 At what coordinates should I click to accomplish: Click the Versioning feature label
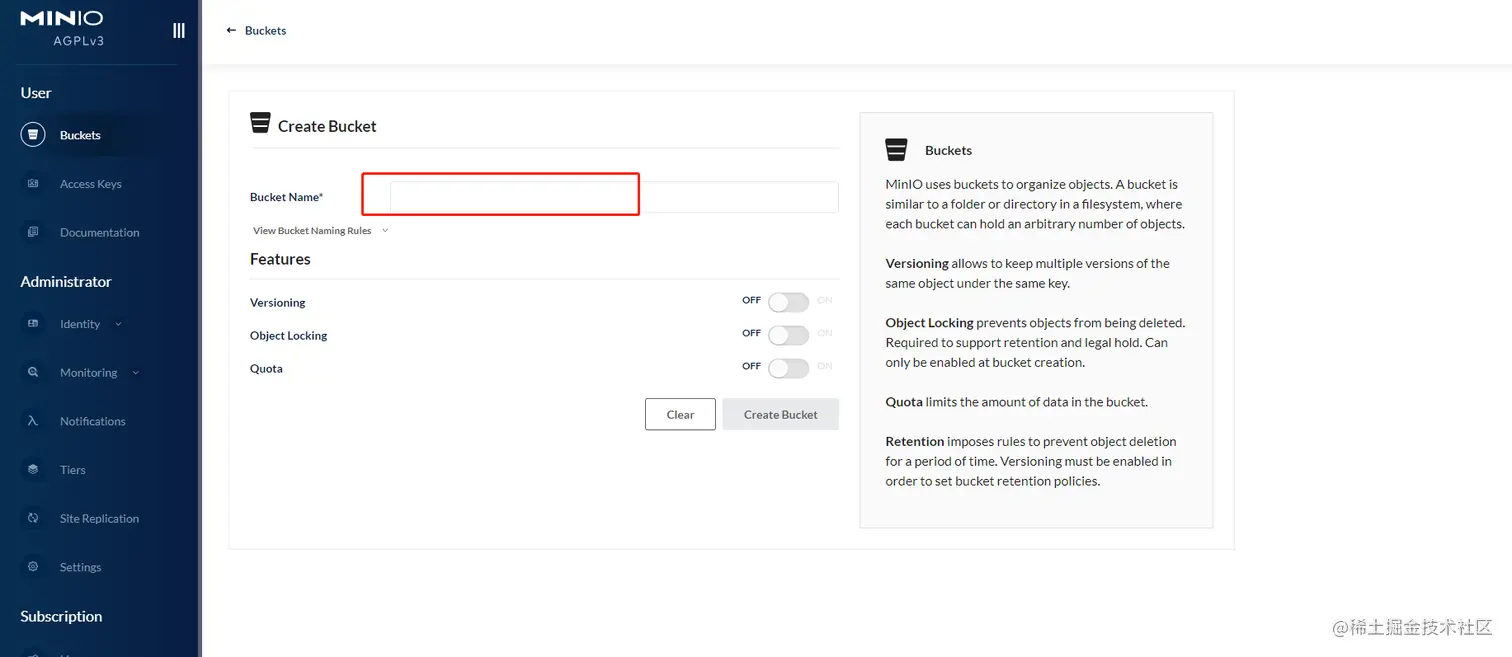(x=278, y=303)
